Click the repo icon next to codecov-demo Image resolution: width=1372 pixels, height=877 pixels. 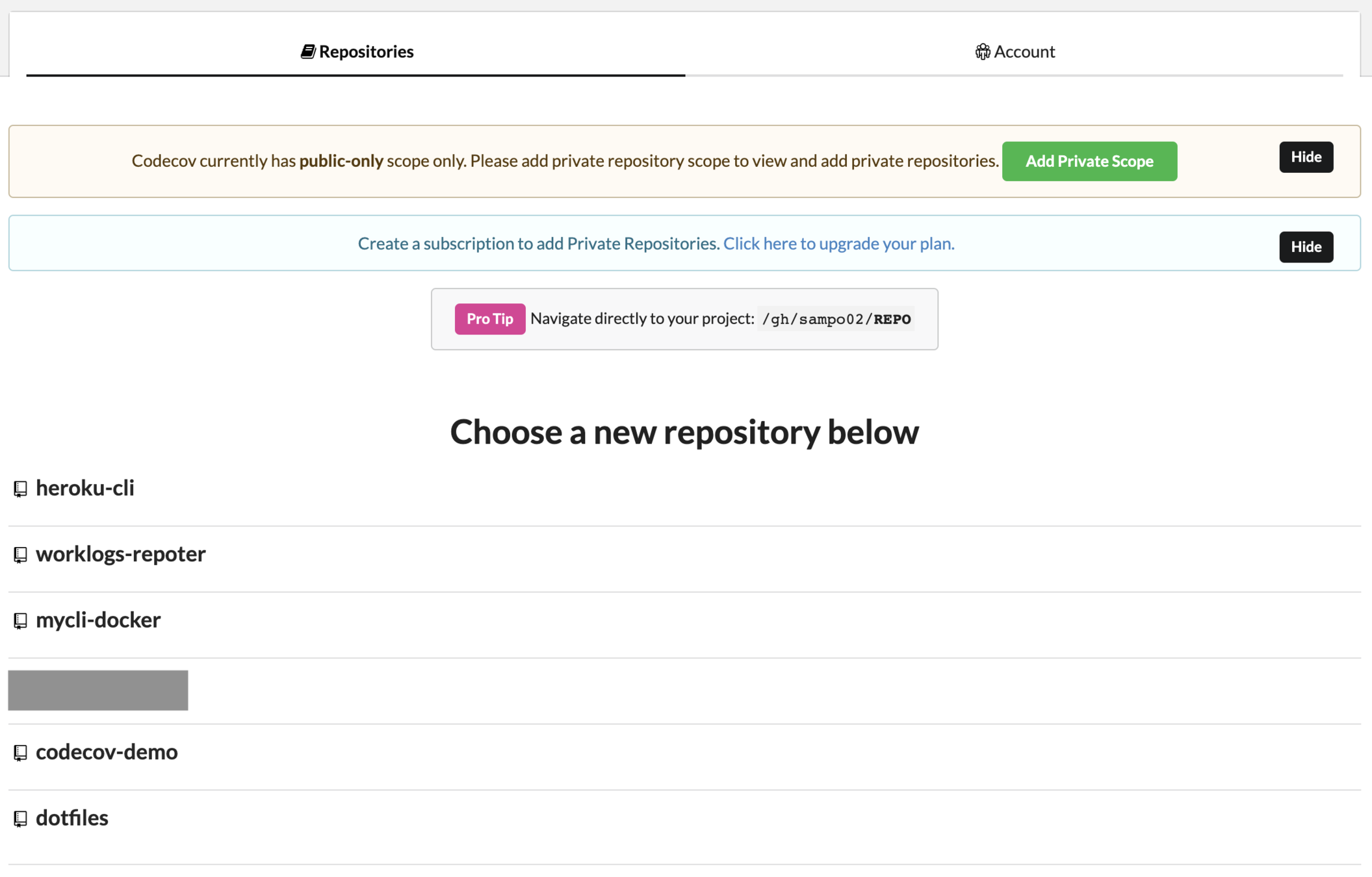[x=20, y=753]
